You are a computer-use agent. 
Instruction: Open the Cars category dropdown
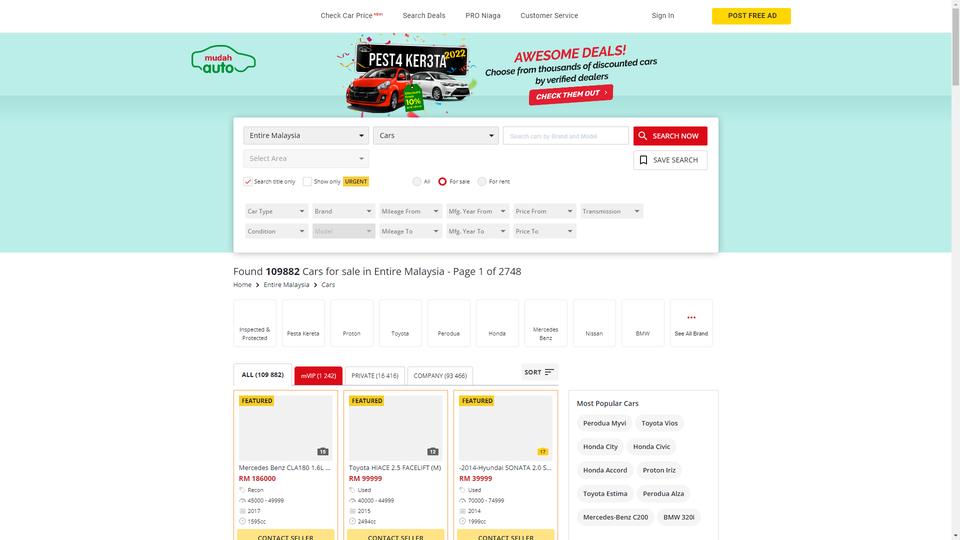coord(436,135)
